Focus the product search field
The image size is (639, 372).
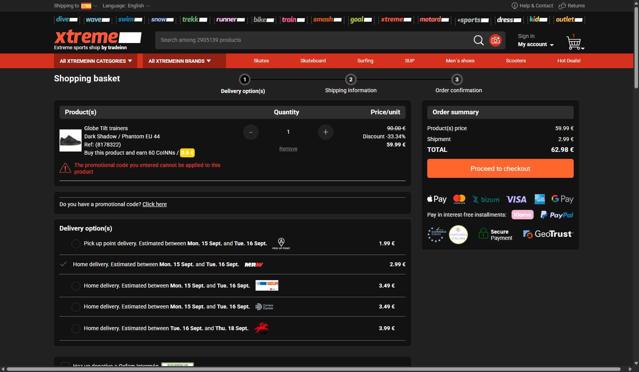coord(314,40)
